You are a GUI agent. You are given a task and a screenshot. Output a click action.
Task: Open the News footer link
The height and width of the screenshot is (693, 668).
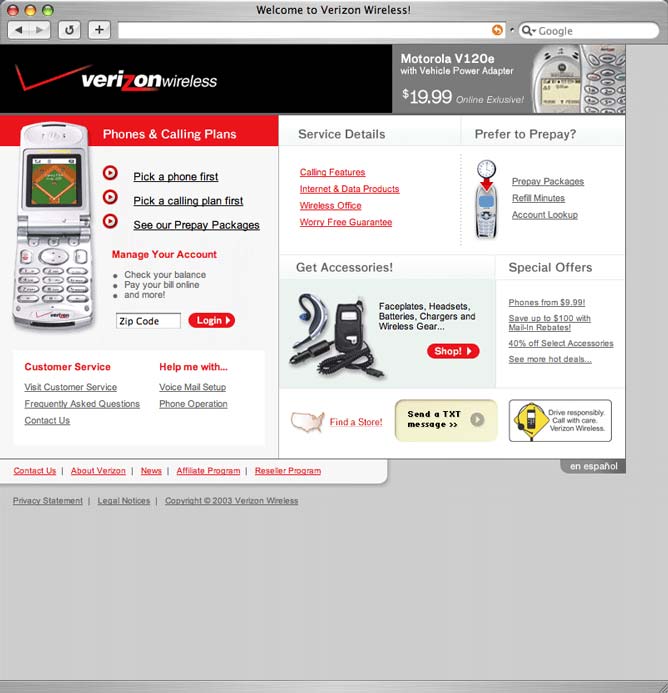click(151, 471)
